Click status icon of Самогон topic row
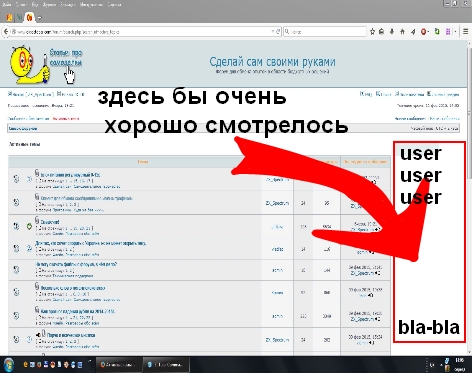Screen dimensions: 472x373 (x=16, y=226)
